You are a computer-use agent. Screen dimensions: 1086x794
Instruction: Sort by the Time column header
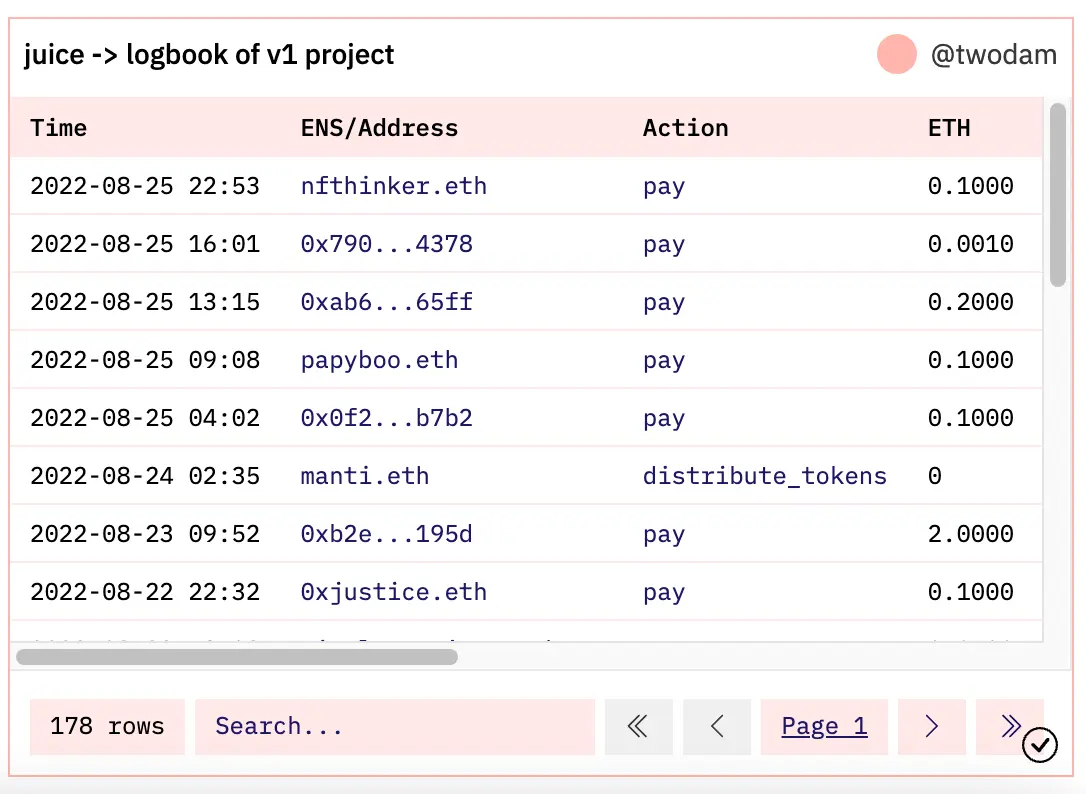pyautogui.click(x=58, y=128)
